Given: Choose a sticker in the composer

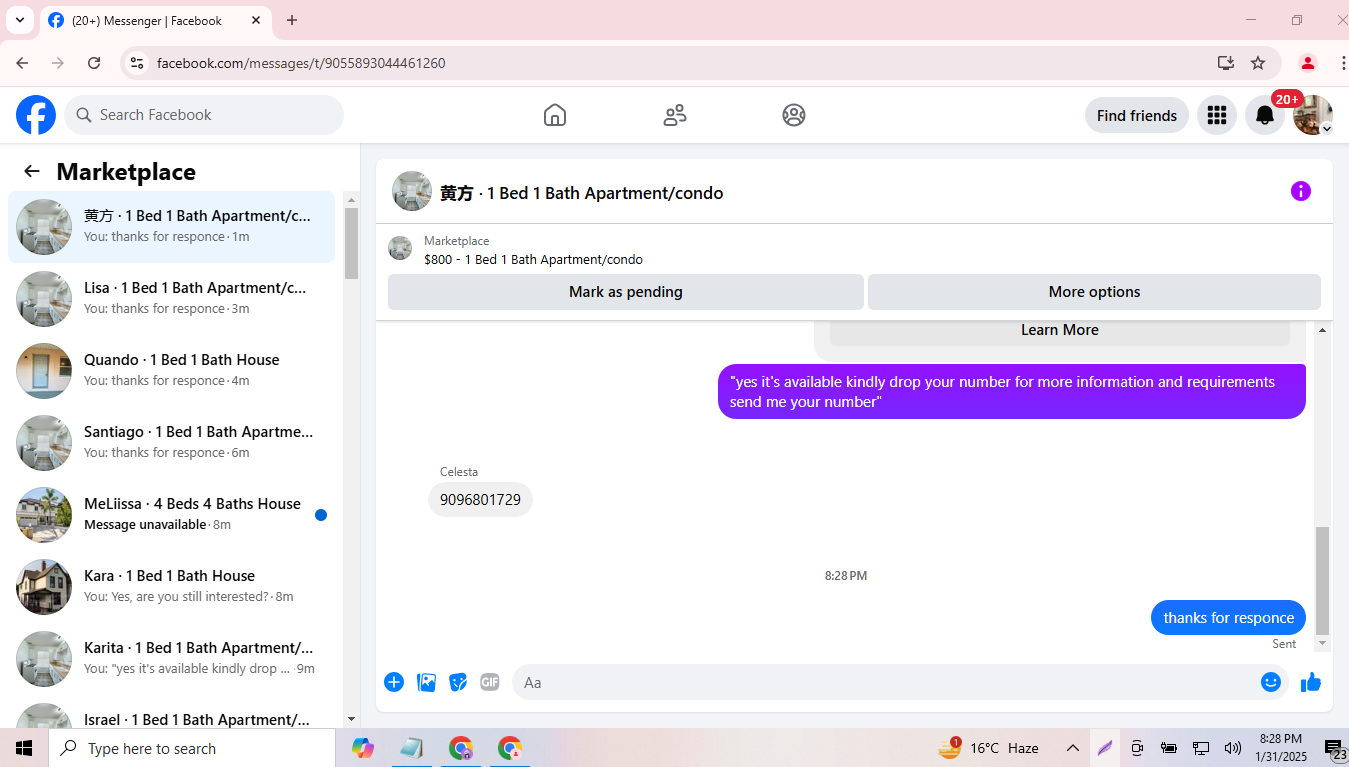Looking at the screenshot, I should click(x=458, y=682).
